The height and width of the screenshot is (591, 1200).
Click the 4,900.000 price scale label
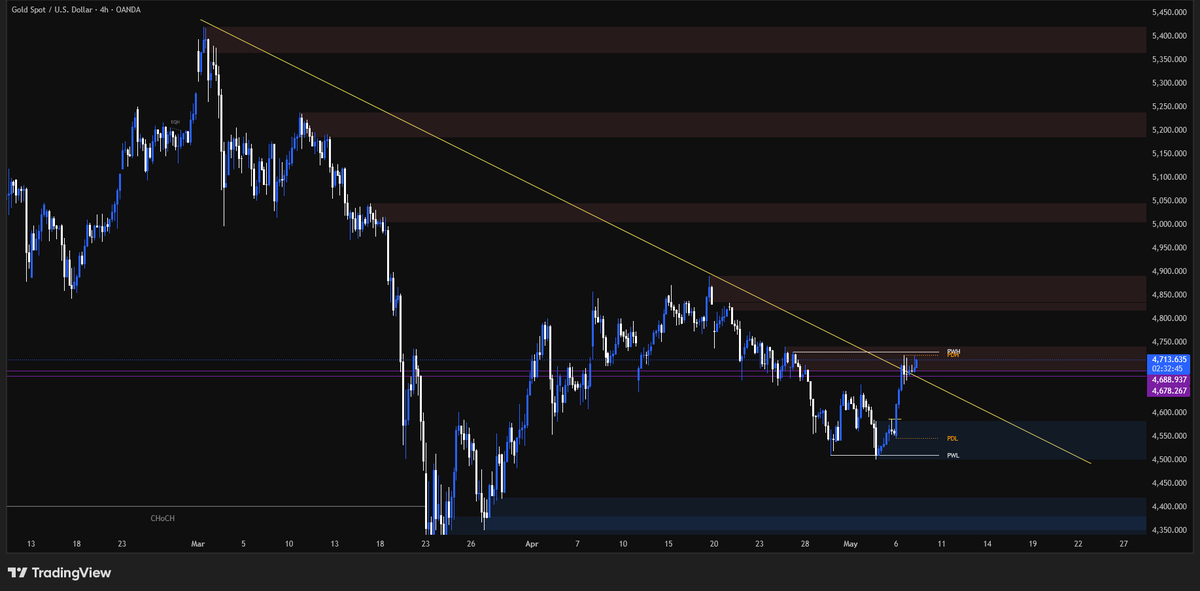click(1169, 271)
